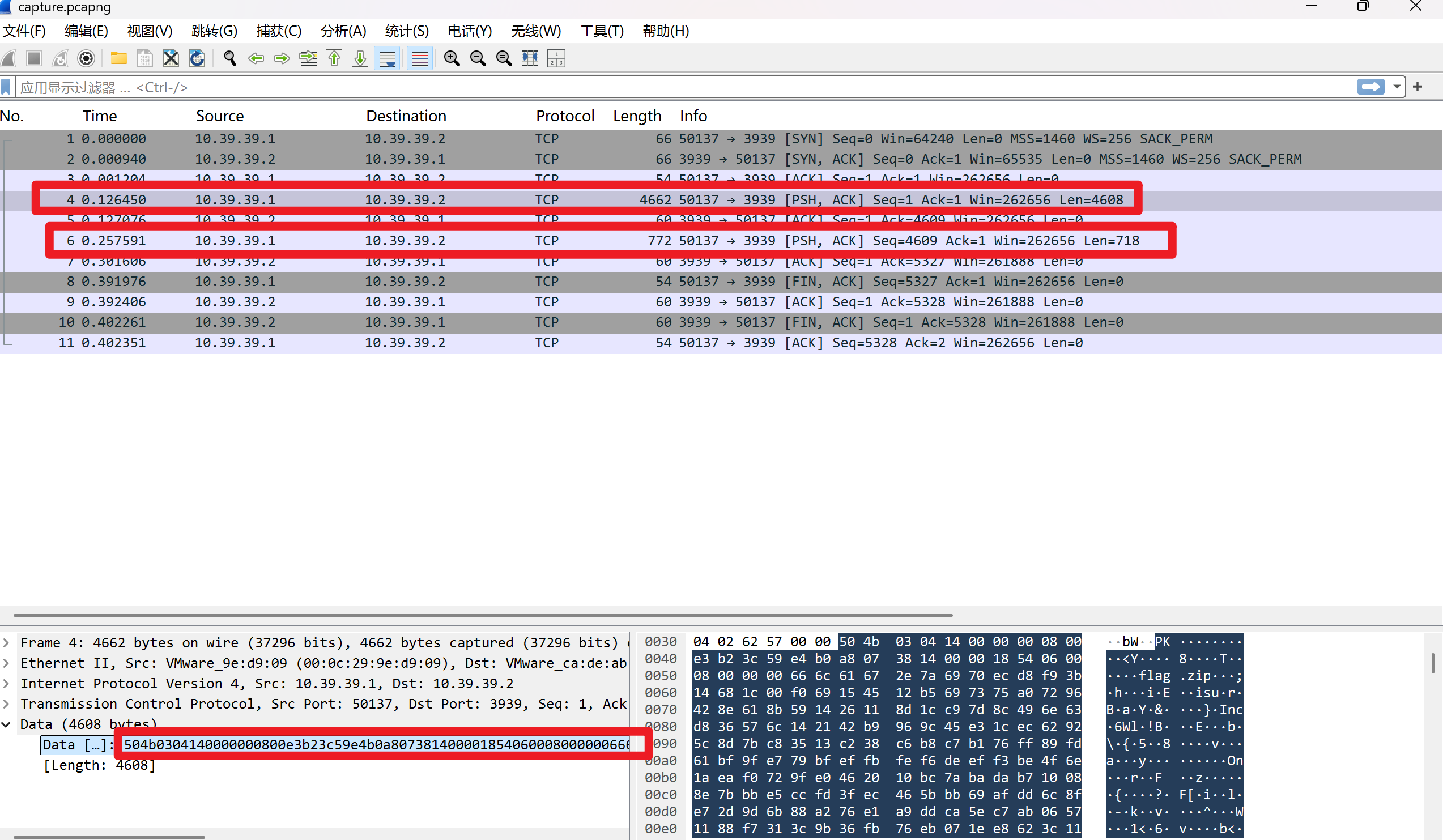Sort packets by Source column

[x=276, y=116]
